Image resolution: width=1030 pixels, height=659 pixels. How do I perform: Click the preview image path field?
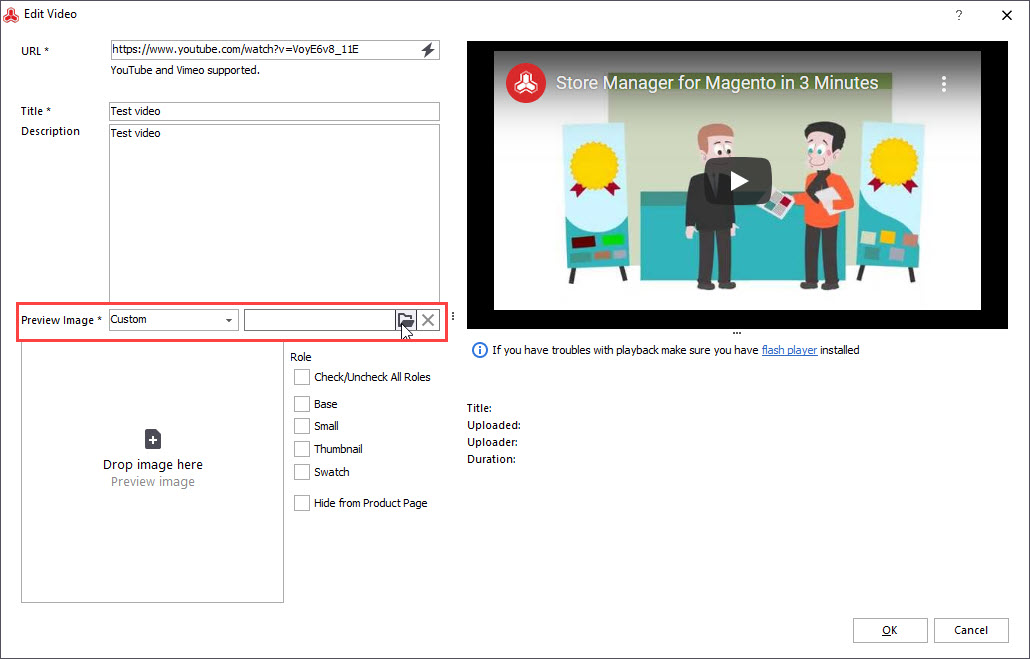tap(320, 320)
